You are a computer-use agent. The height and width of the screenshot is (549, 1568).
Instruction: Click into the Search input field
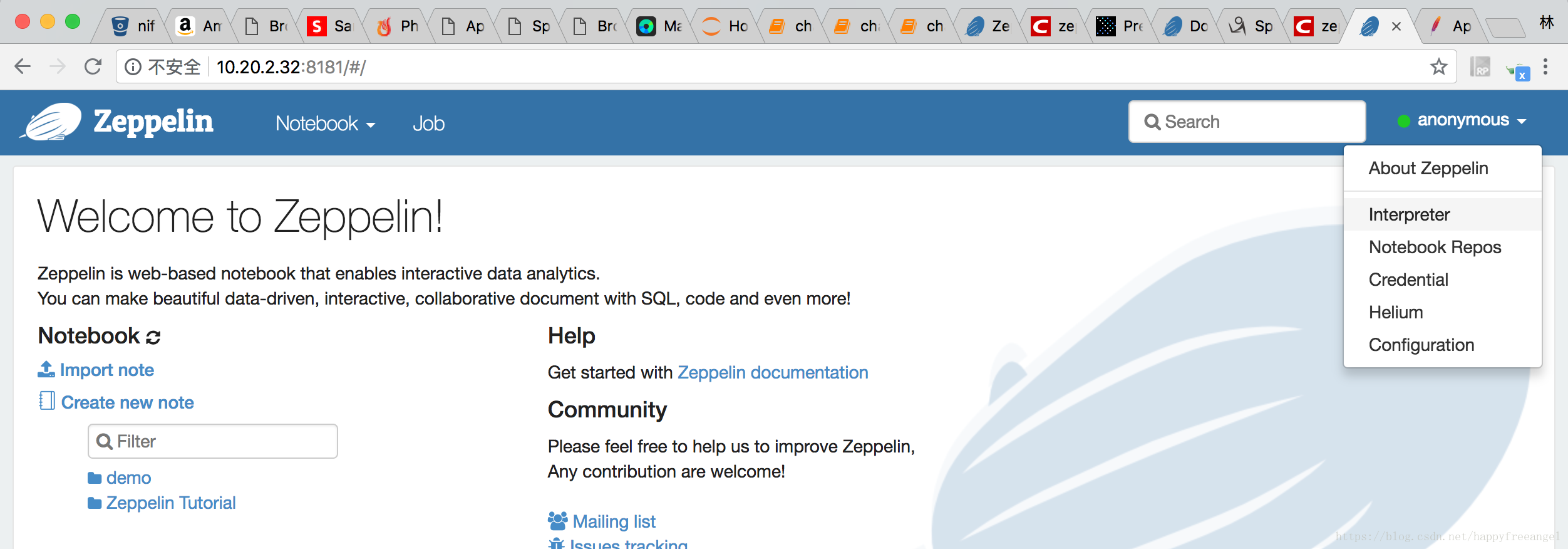click(x=1247, y=122)
